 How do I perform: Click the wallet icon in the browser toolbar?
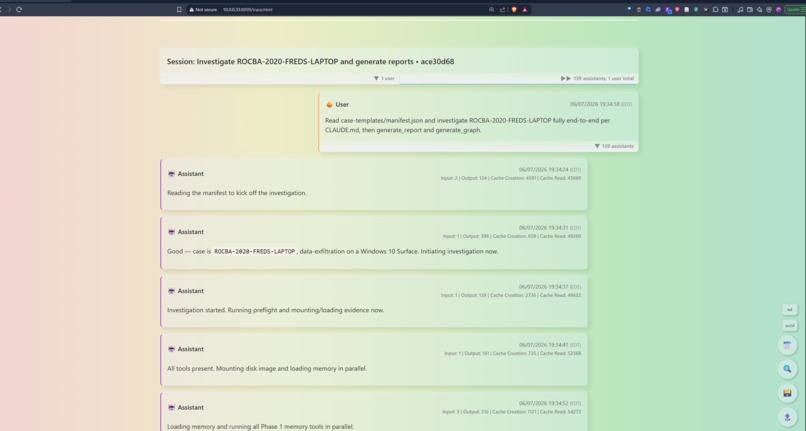coord(750,9)
